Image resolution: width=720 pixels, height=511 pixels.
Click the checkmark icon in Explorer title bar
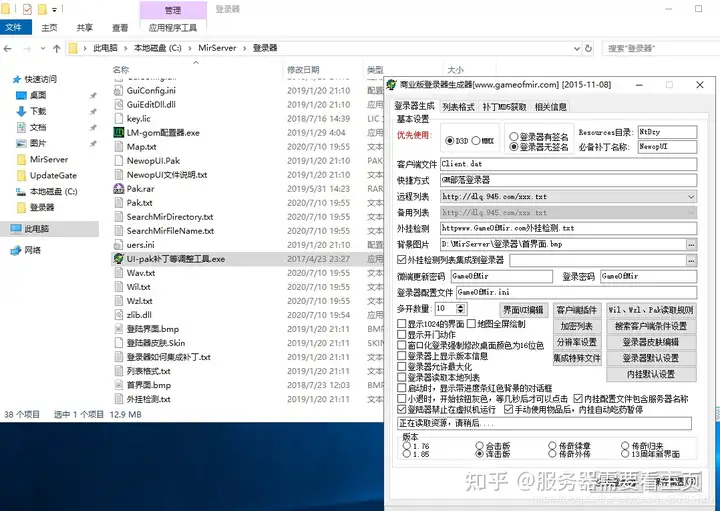click(x=27, y=9)
